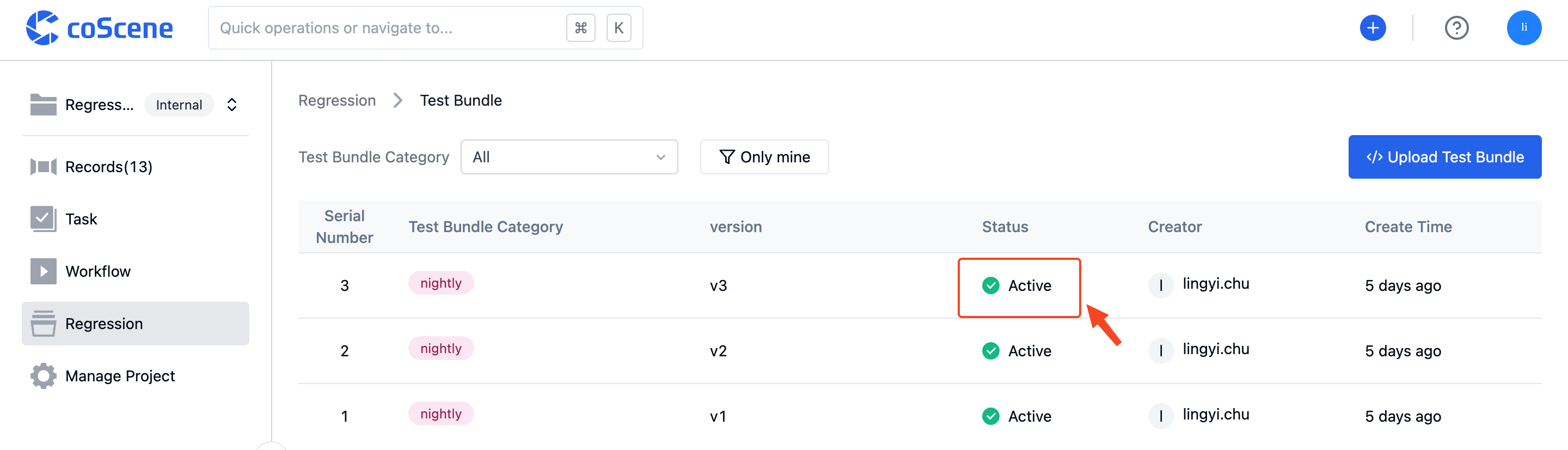Click version column header

click(x=736, y=227)
